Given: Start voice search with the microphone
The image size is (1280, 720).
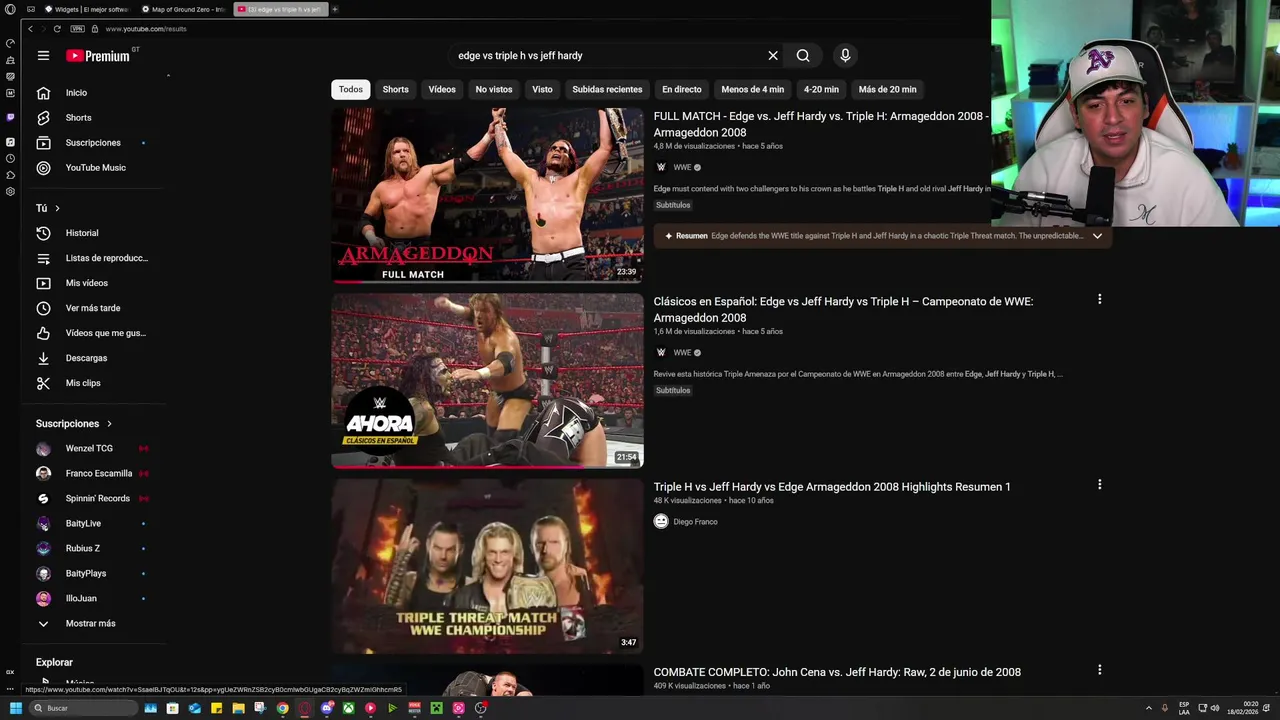Looking at the screenshot, I should point(845,56).
